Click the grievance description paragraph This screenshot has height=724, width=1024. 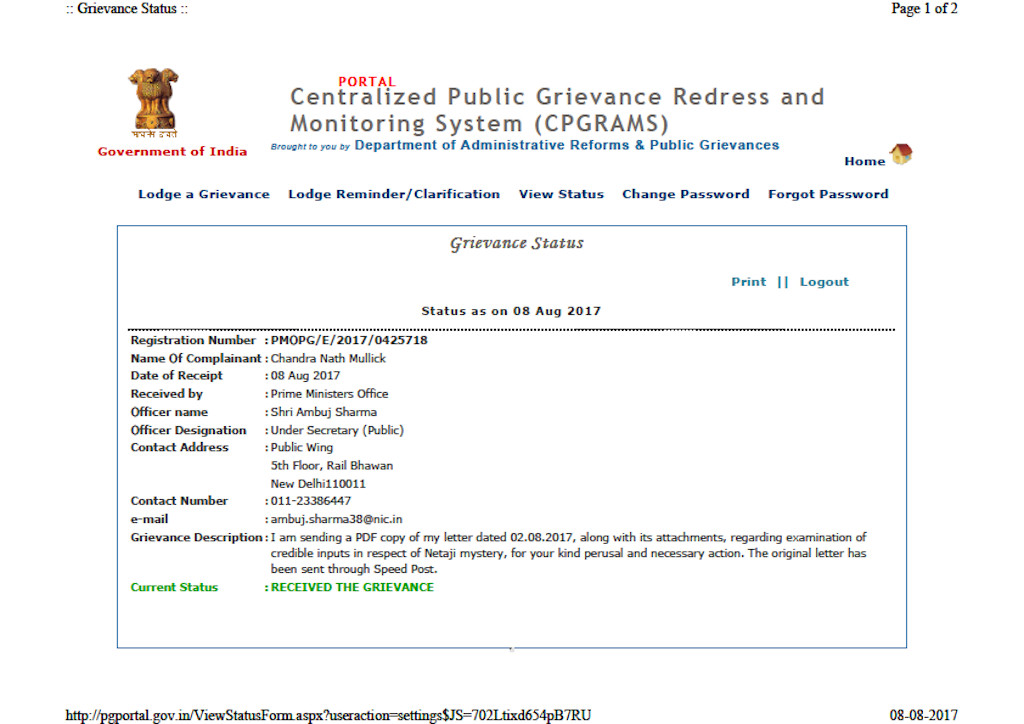tap(569, 553)
